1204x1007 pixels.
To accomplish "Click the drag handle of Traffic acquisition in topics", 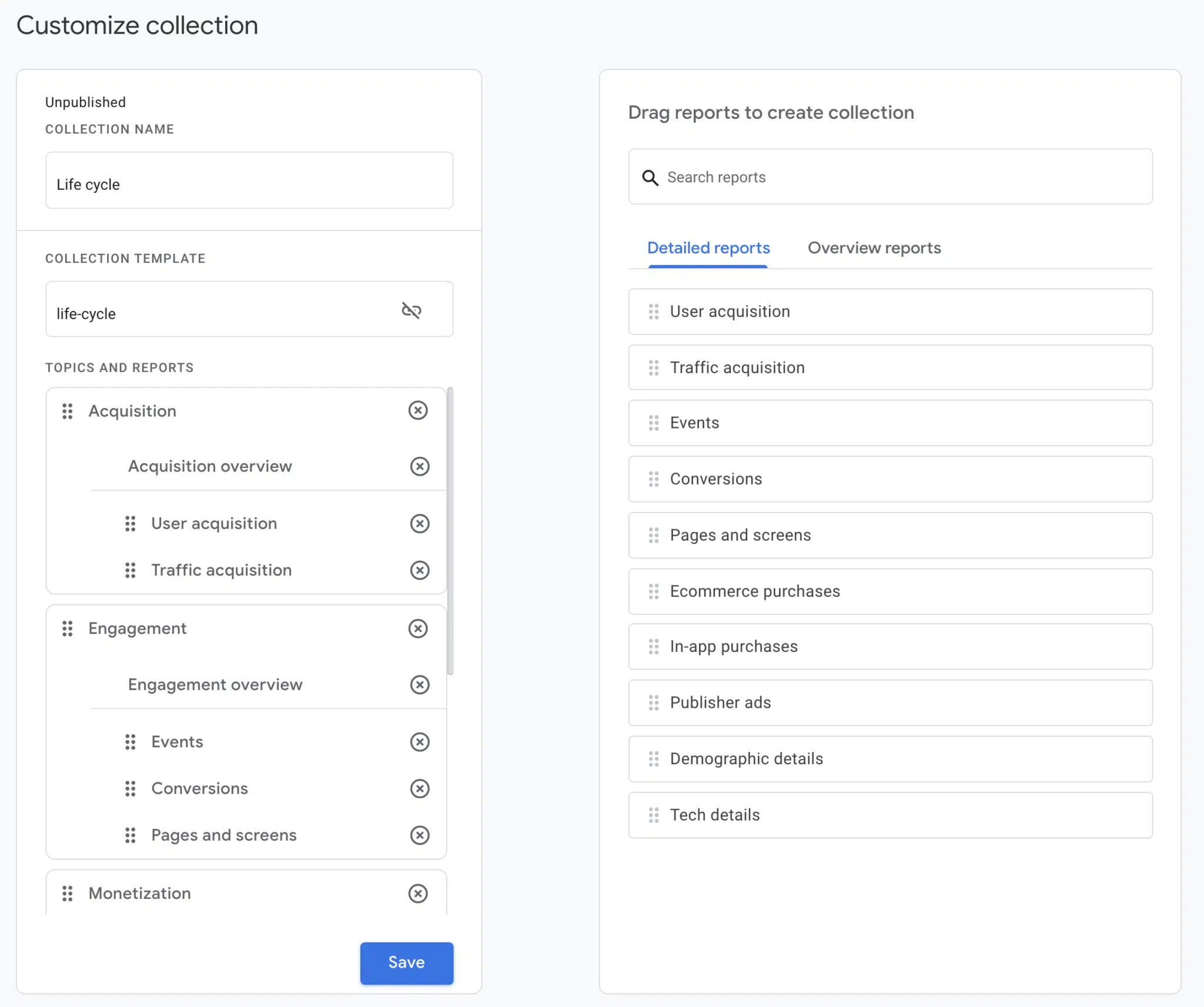I will [x=131, y=570].
